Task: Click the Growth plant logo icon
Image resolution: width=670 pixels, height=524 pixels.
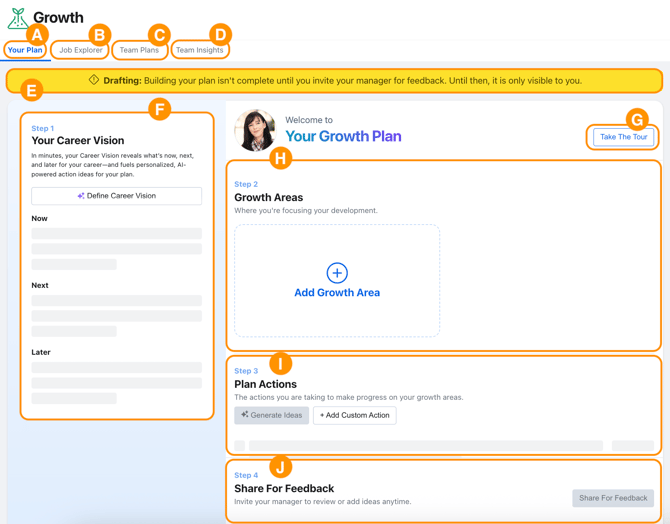Action: pyautogui.click(x=17, y=17)
